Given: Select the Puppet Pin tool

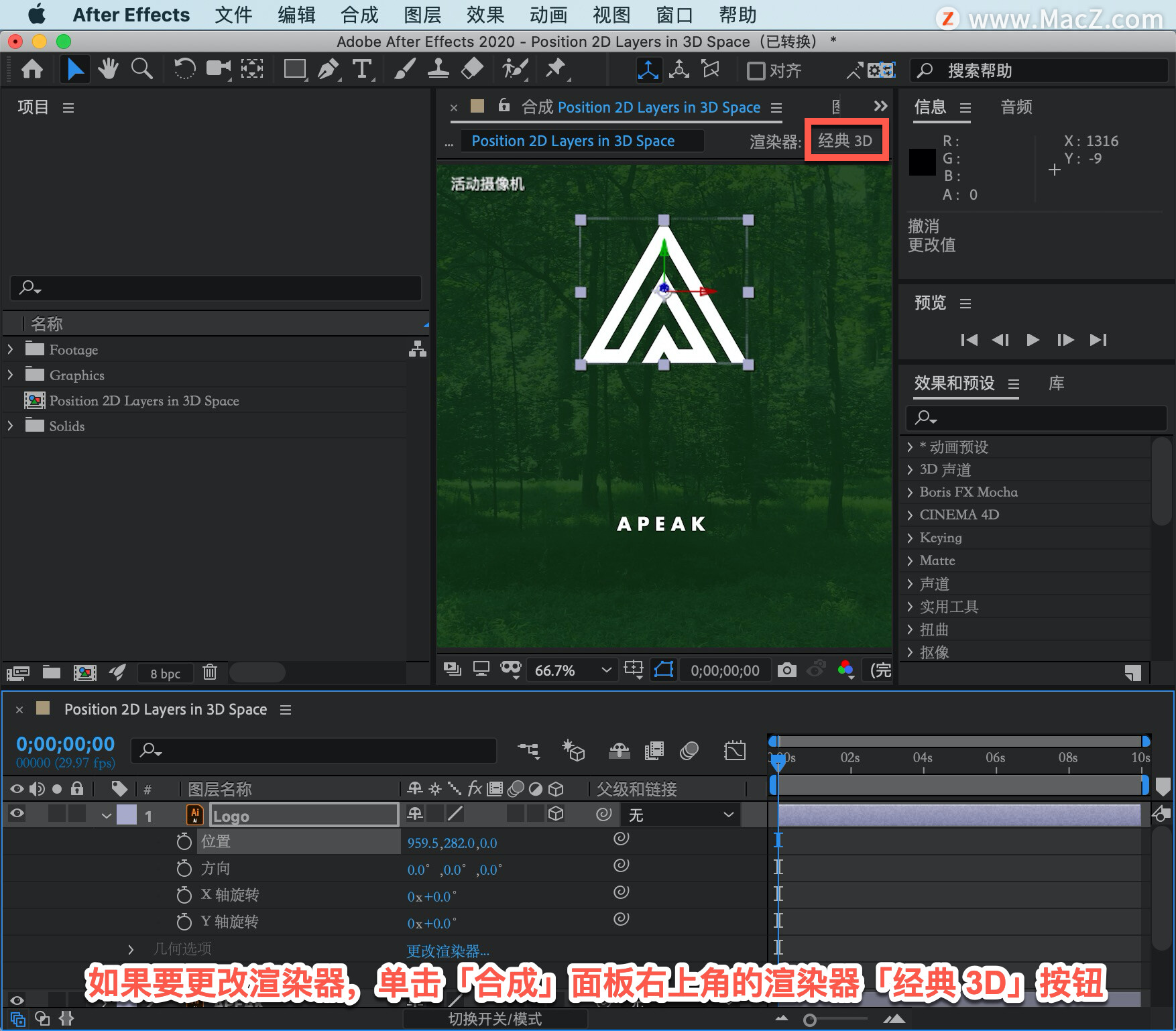Looking at the screenshot, I should pyautogui.click(x=556, y=69).
